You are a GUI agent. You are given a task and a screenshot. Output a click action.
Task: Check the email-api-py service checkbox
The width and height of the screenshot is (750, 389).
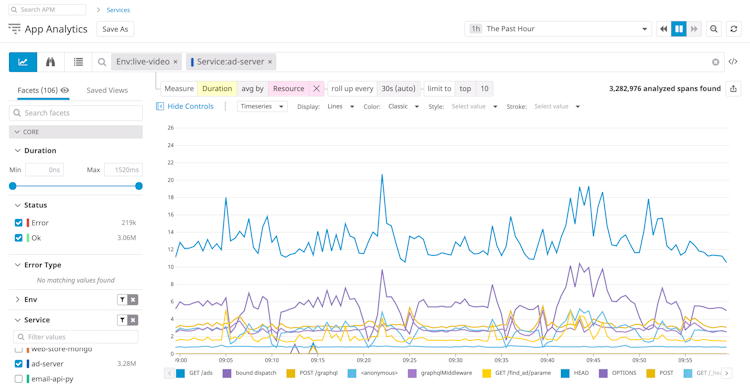tap(19, 379)
